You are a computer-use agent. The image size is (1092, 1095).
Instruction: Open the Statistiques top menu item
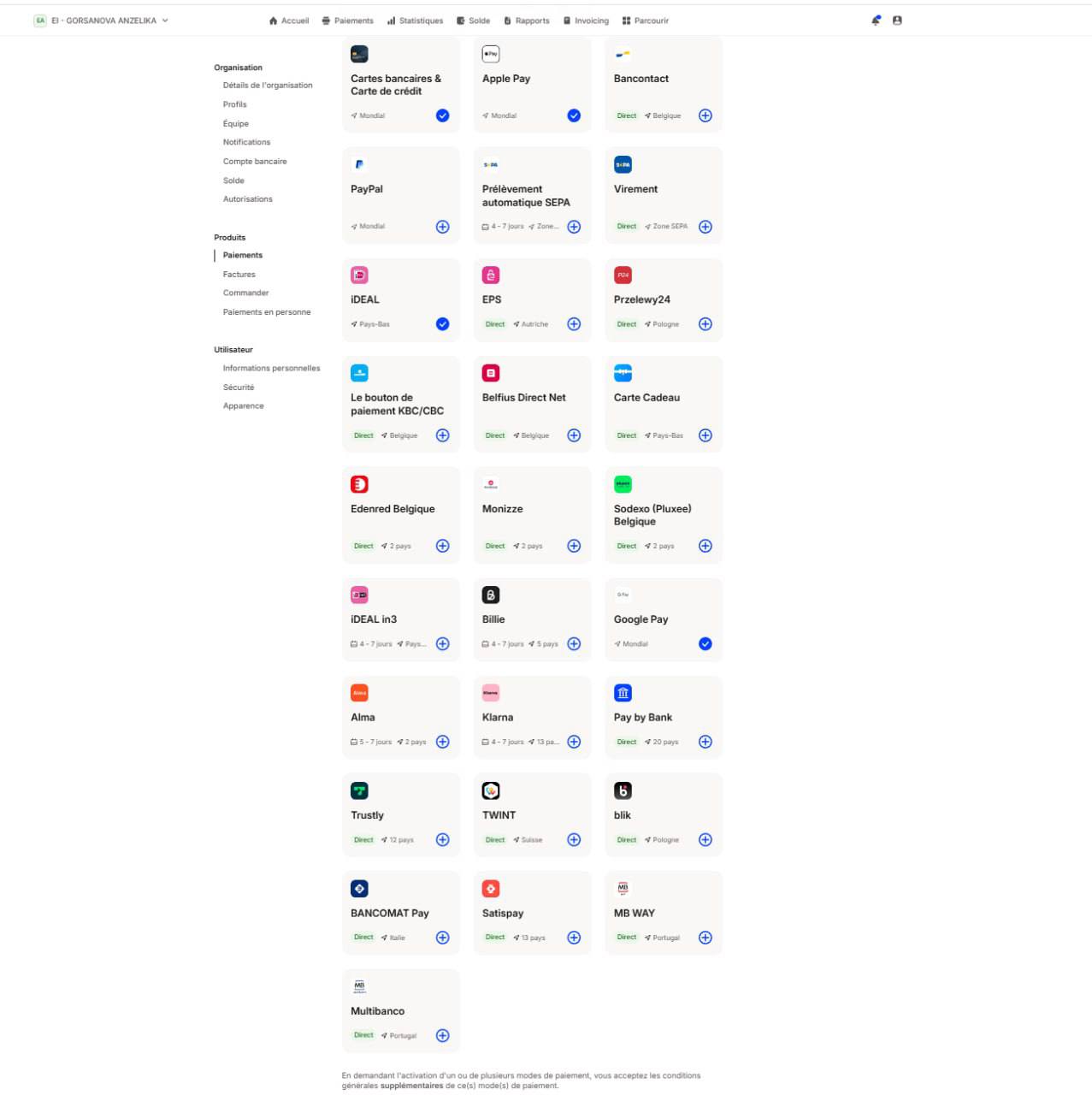point(415,21)
